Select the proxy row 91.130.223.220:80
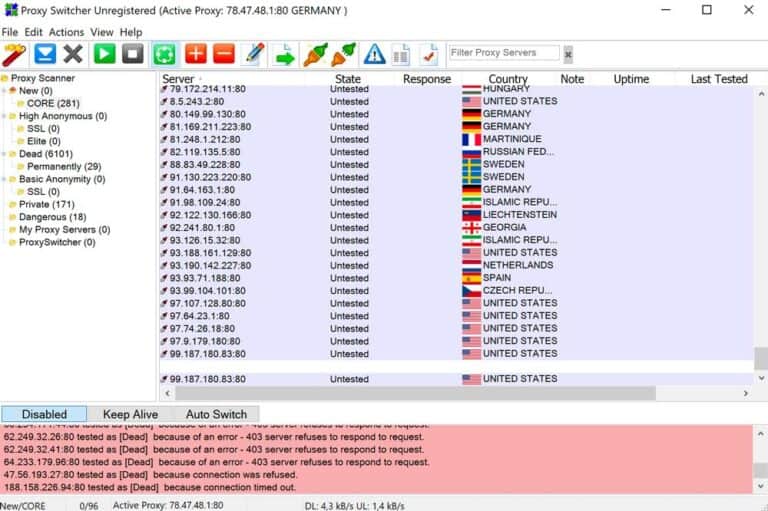The width and height of the screenshot is (768, 511). point(456,177)
